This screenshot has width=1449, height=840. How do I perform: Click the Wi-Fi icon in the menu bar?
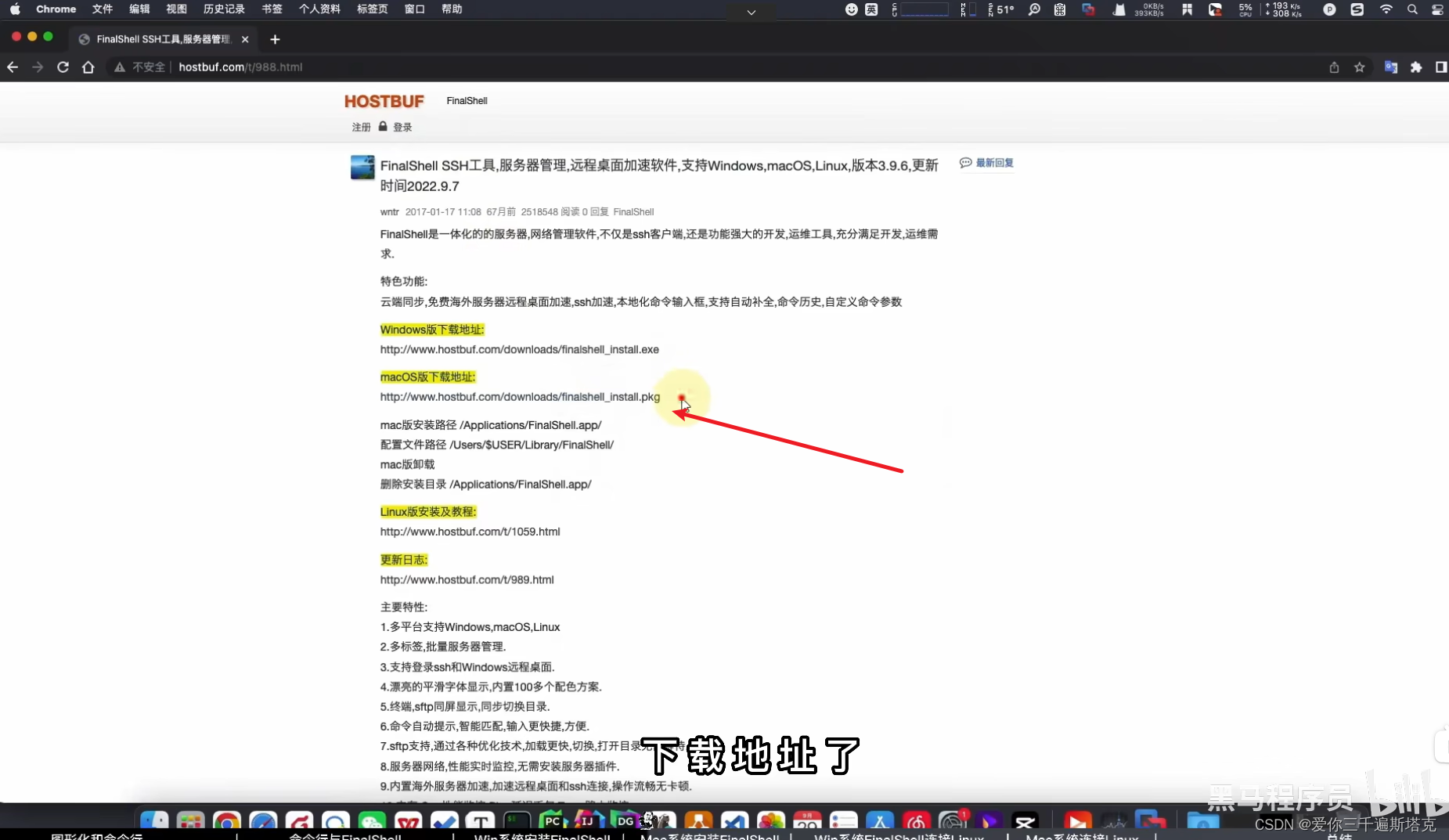click(1386, 10)
